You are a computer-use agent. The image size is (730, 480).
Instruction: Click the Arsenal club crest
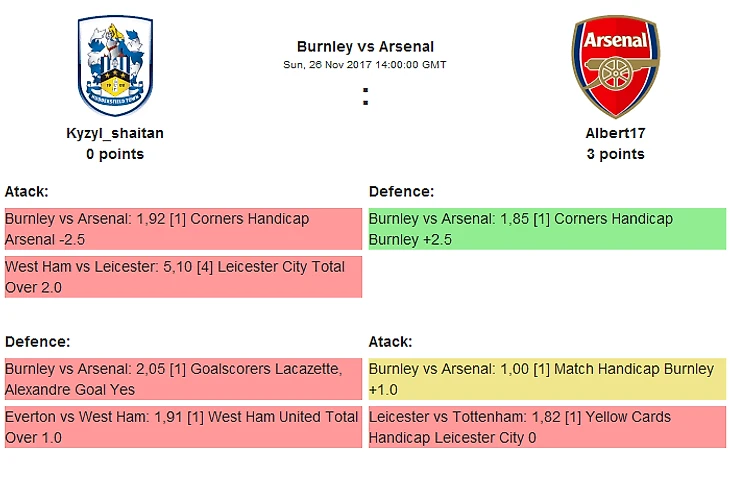click(615, 66)
